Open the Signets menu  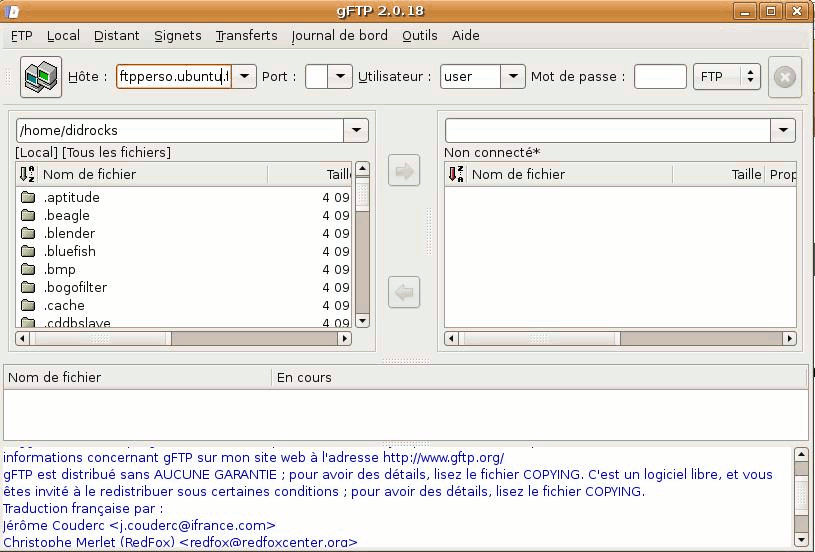click(178, 35)
